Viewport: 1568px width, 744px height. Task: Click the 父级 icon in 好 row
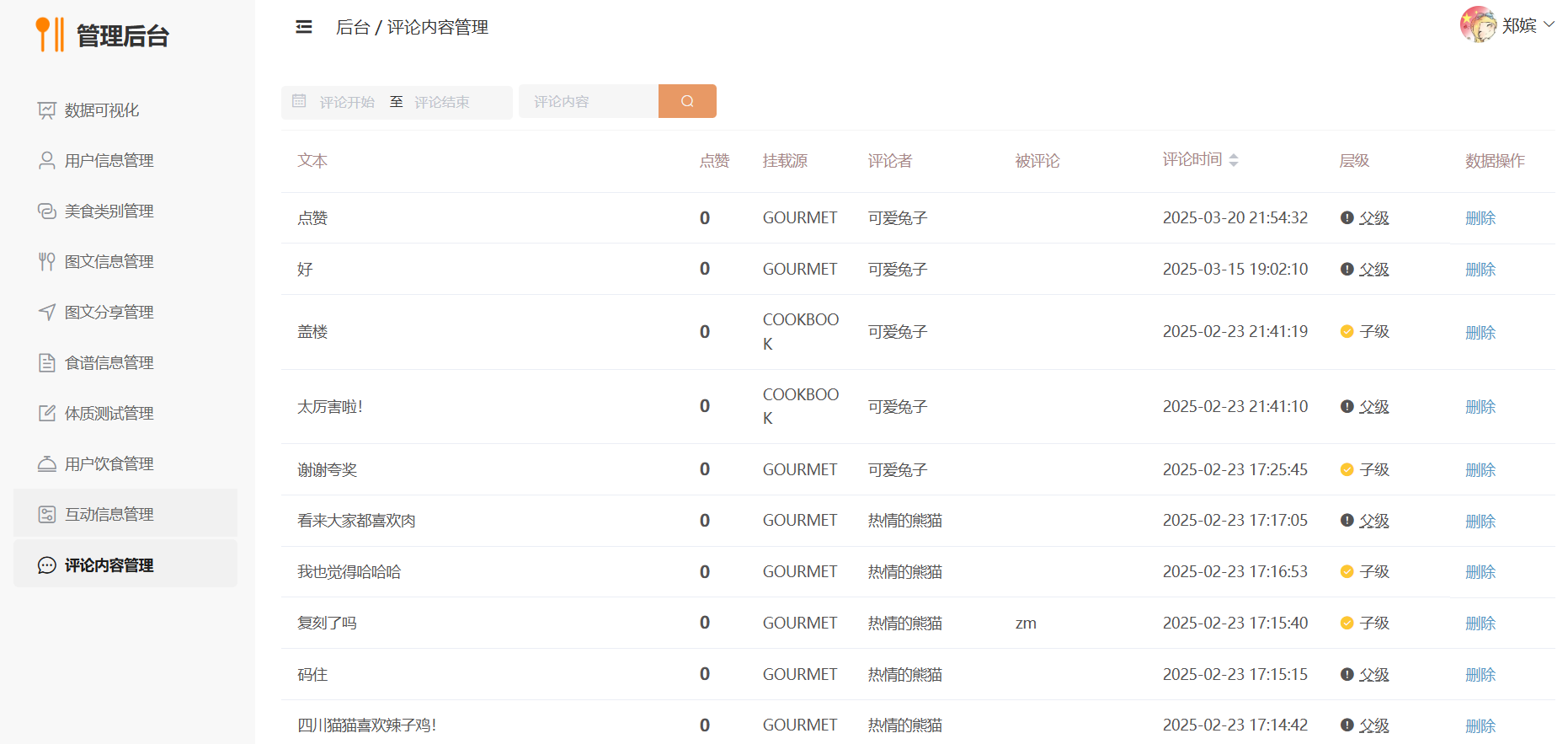coord(1347,270)
